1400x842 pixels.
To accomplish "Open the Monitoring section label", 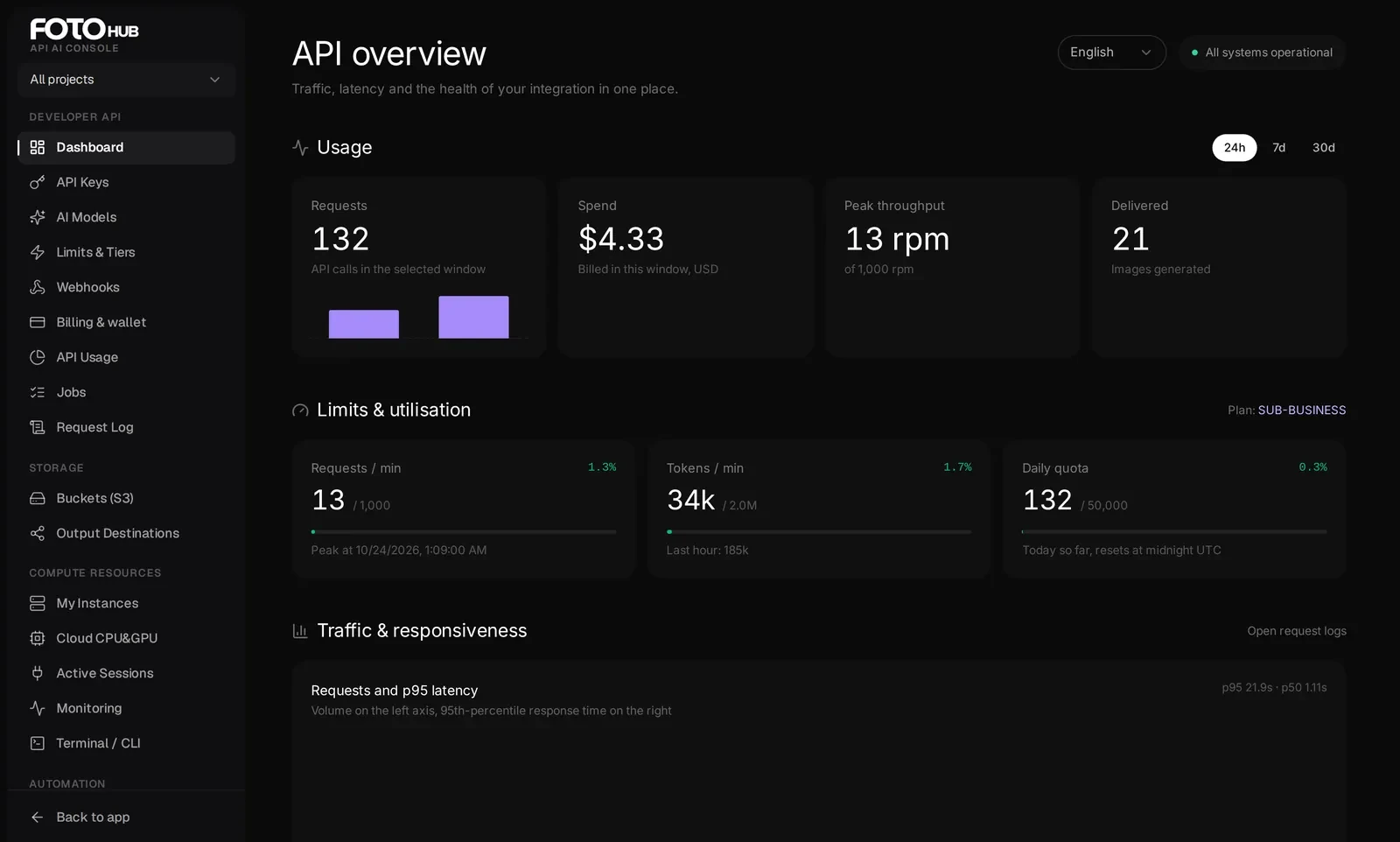I will tap(89, 708).
